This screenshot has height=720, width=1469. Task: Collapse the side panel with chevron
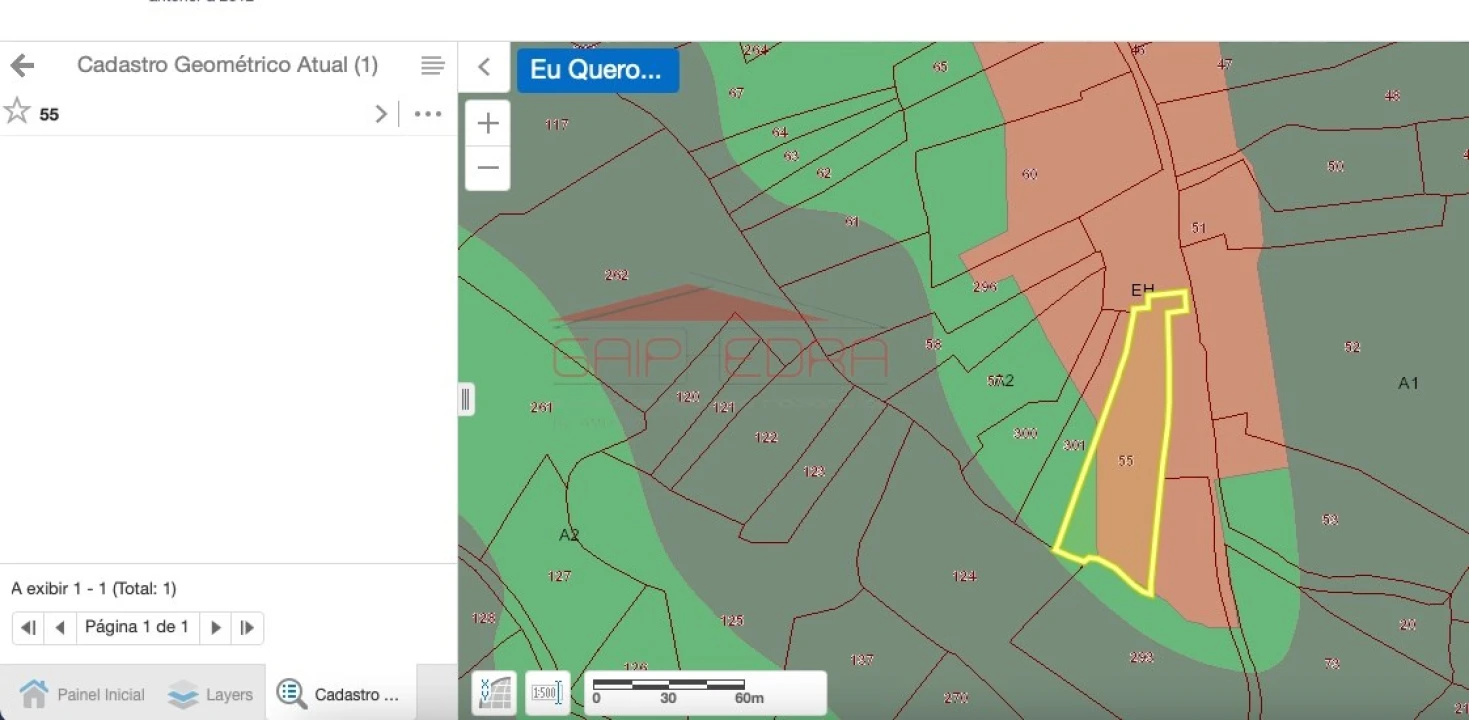pyautogui.click(x=484, y=67)
